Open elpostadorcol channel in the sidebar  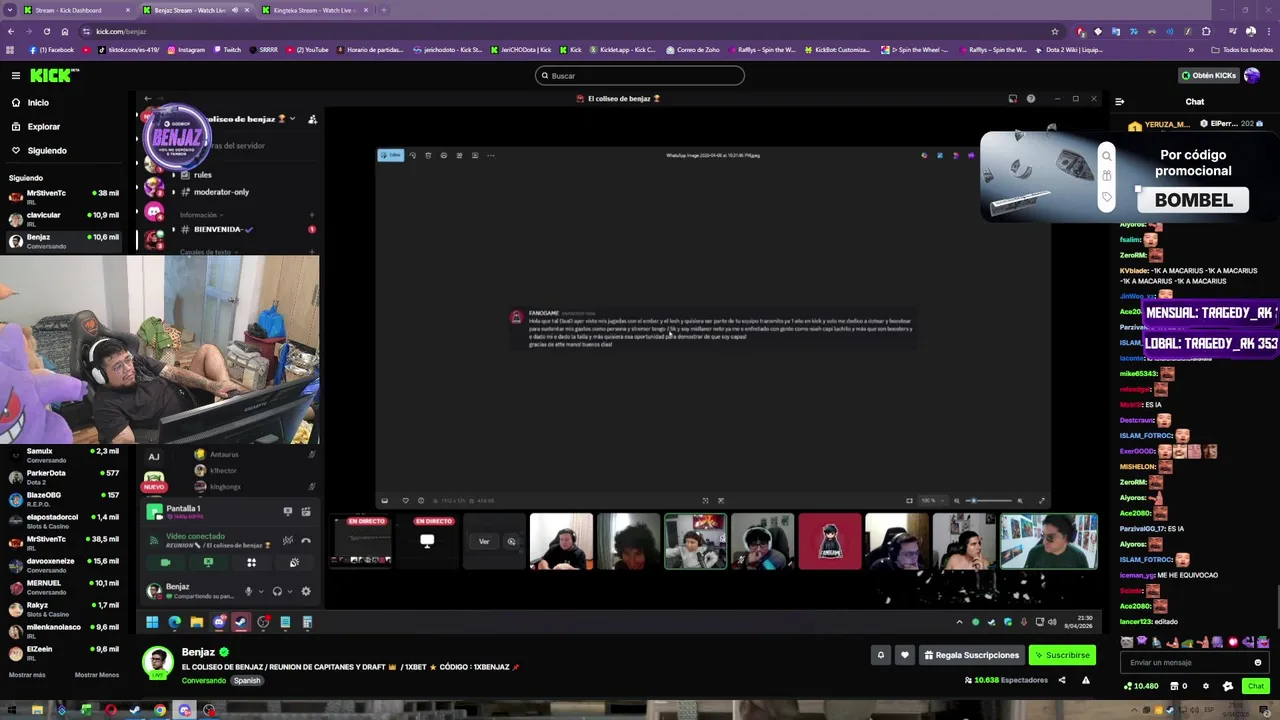click(64, 521)
